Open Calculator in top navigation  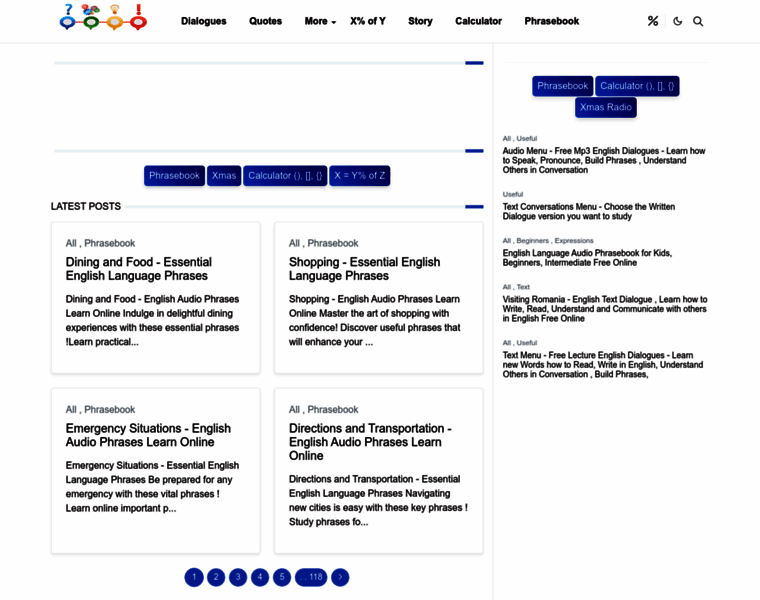[x=478, y=21]
